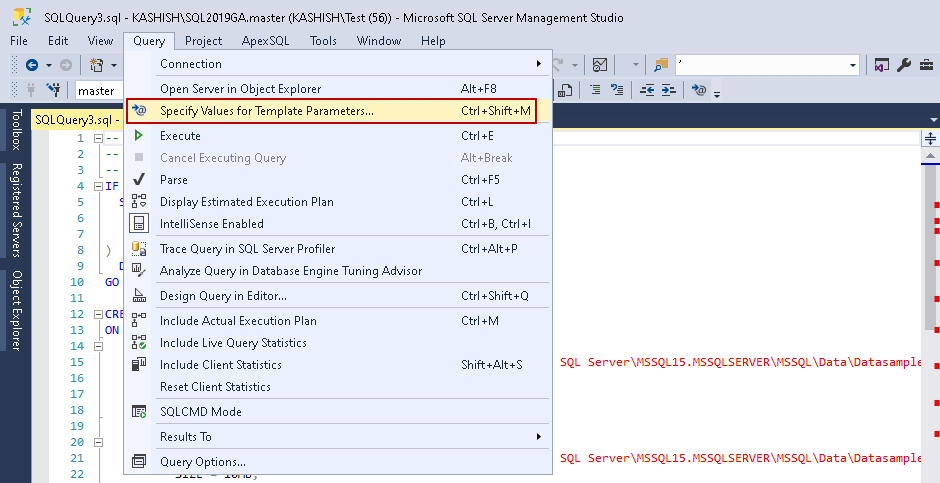
Task: Select Specify Values for Template Parameters
Action: click(x=267, y=110)
